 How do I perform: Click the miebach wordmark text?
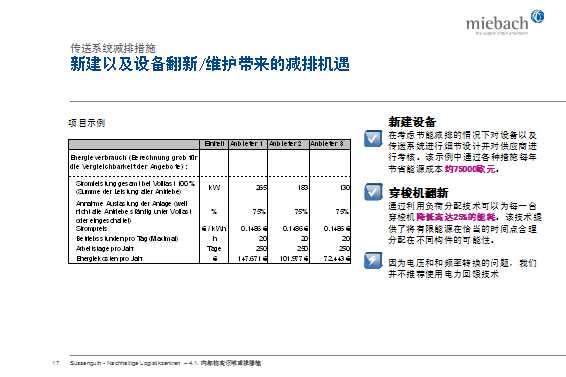[497, 23]
